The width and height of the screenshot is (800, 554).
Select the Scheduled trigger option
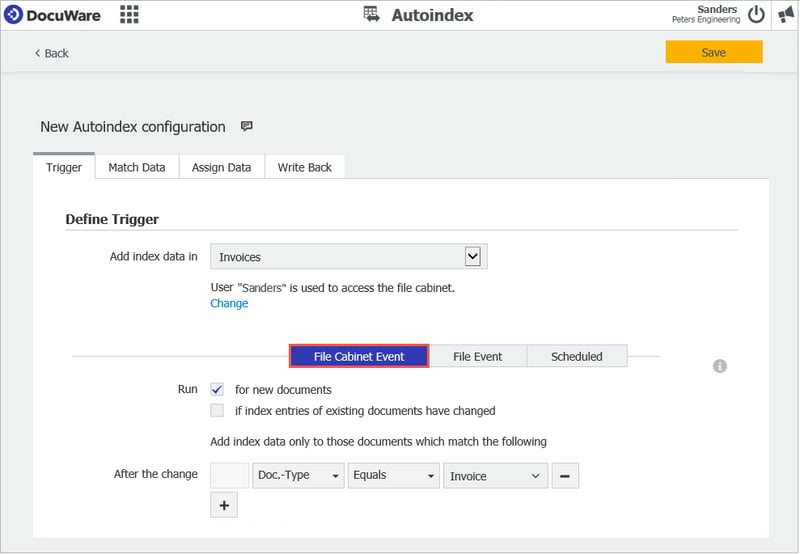click(x=577, y=356)
